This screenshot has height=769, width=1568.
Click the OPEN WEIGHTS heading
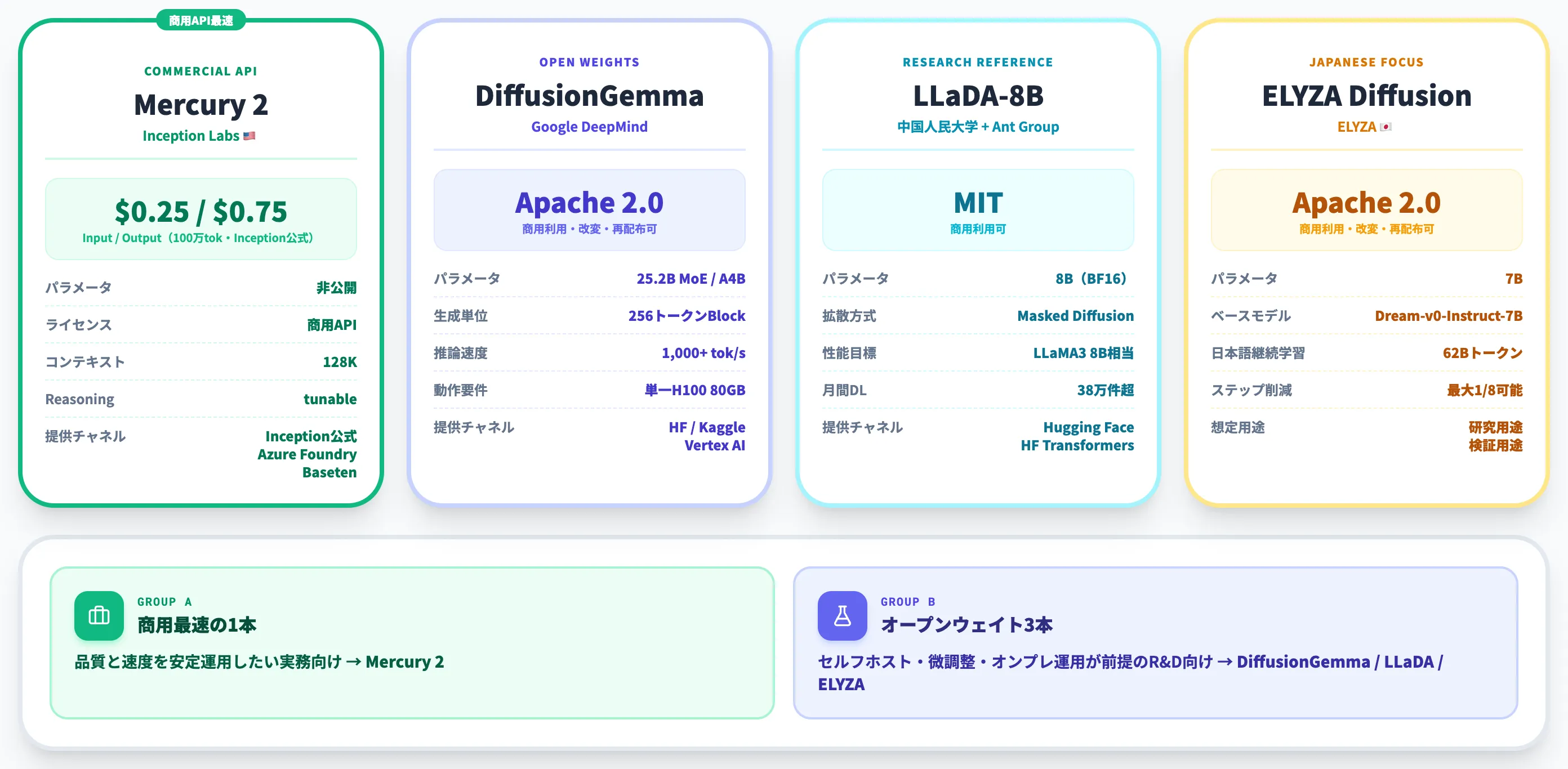[x=589, y=62]
